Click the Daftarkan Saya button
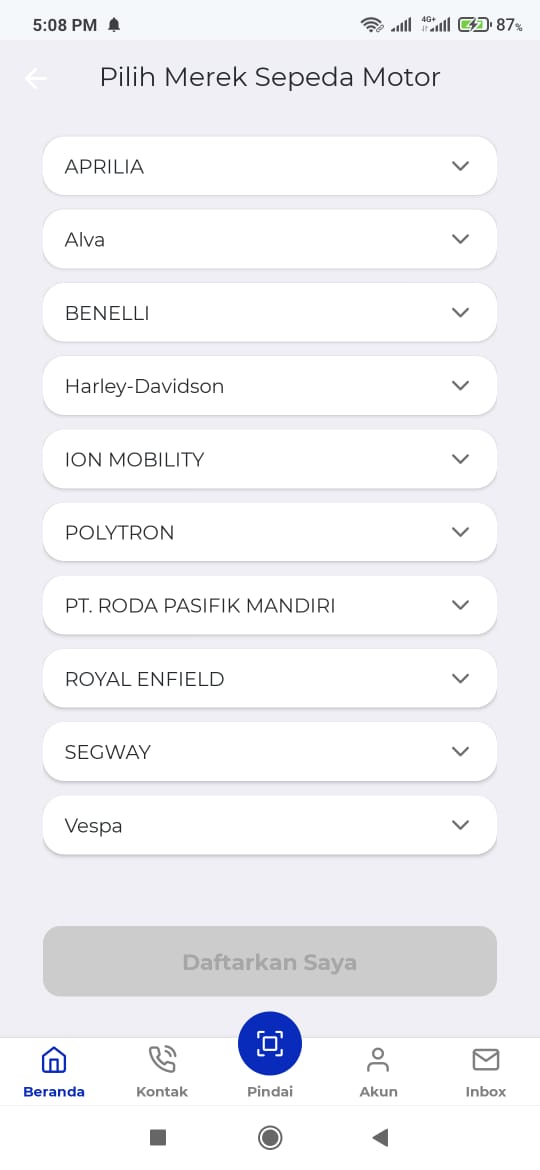Image resolution: width=540 pixels, height=1170 pixels. [270, 962]
